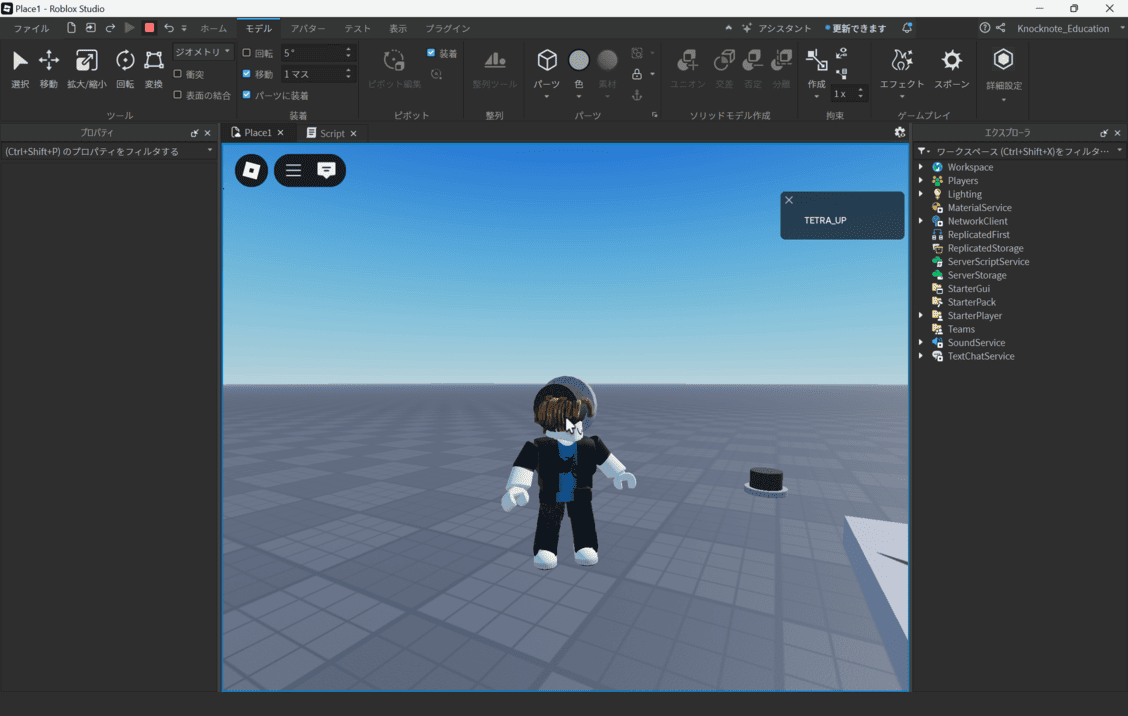Dismiss the TETRA_UP notification

tap(789, 200)
